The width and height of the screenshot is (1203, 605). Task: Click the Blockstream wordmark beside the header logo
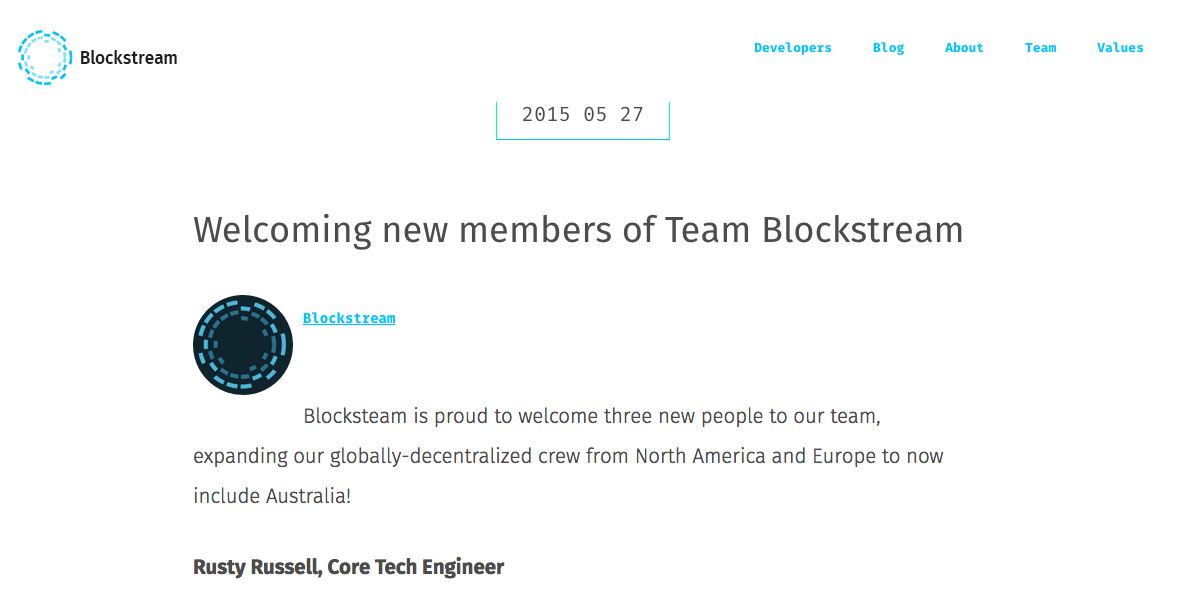pyautogui.click(x=128, y=58)
